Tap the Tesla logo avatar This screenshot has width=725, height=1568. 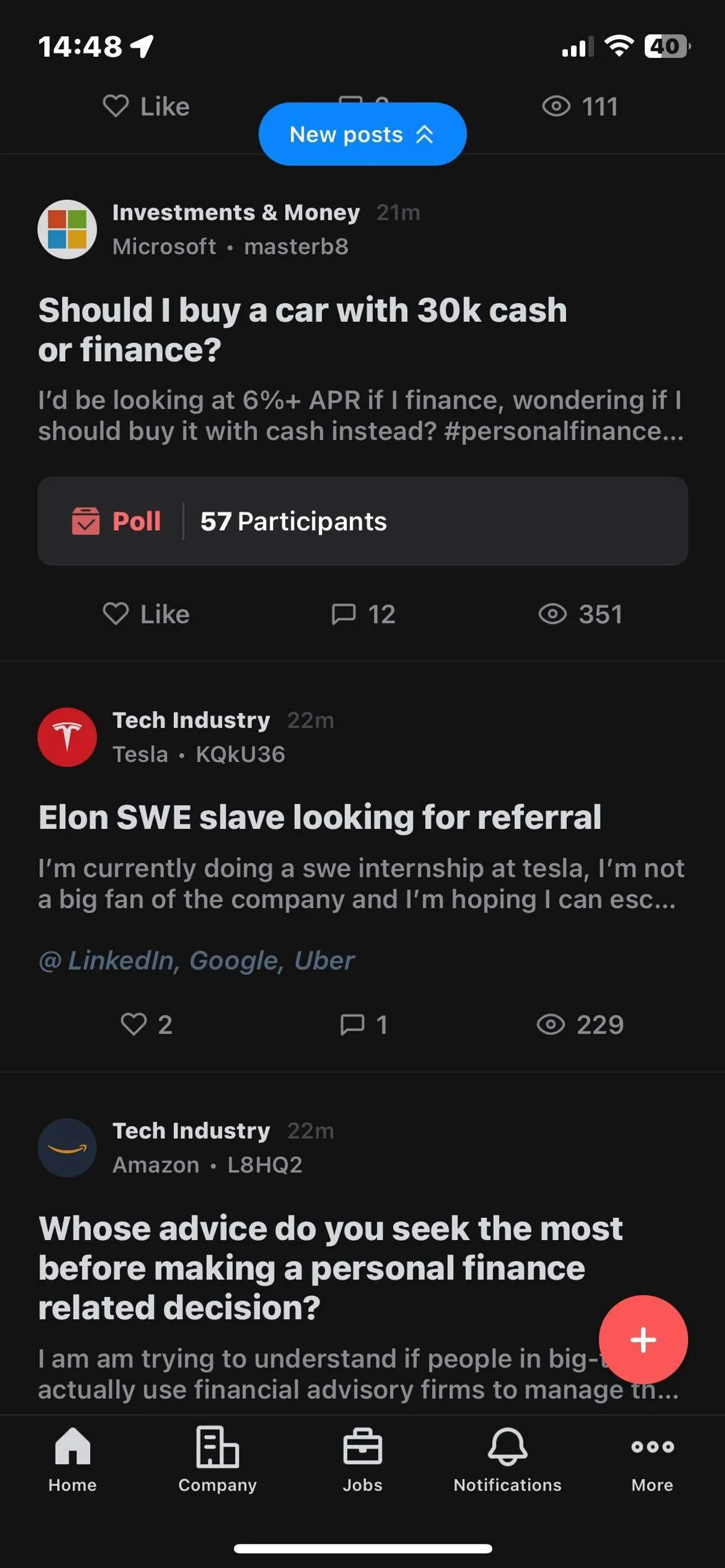[x=67, y=737]
